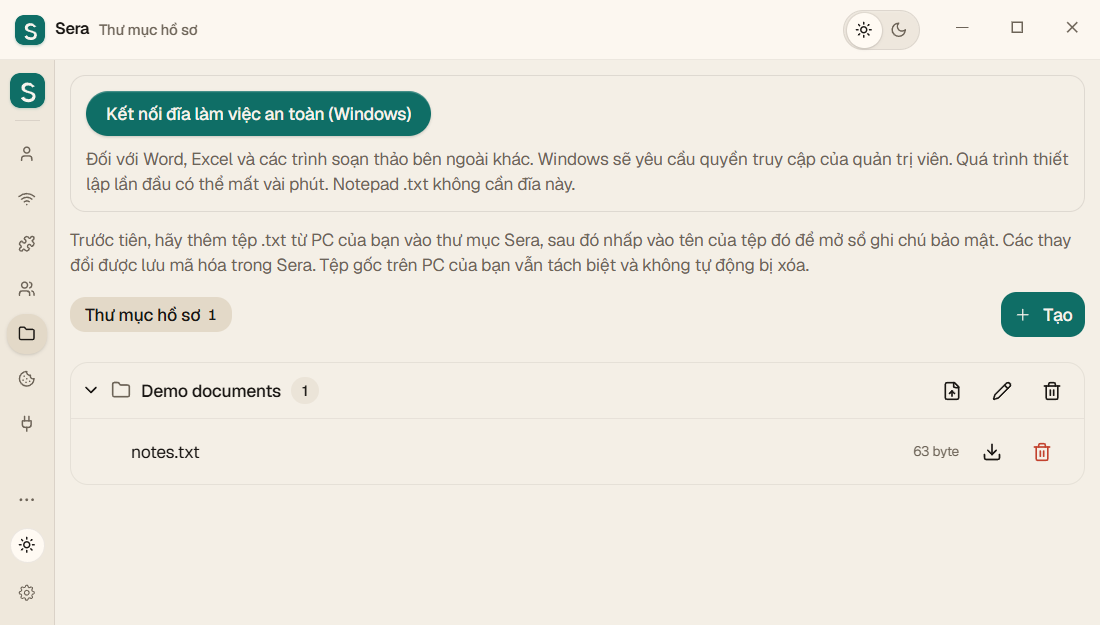Rename Demo documents with the pencil icon
Viewport: 1100px width, 625px height.
[x=1002, y=391]
